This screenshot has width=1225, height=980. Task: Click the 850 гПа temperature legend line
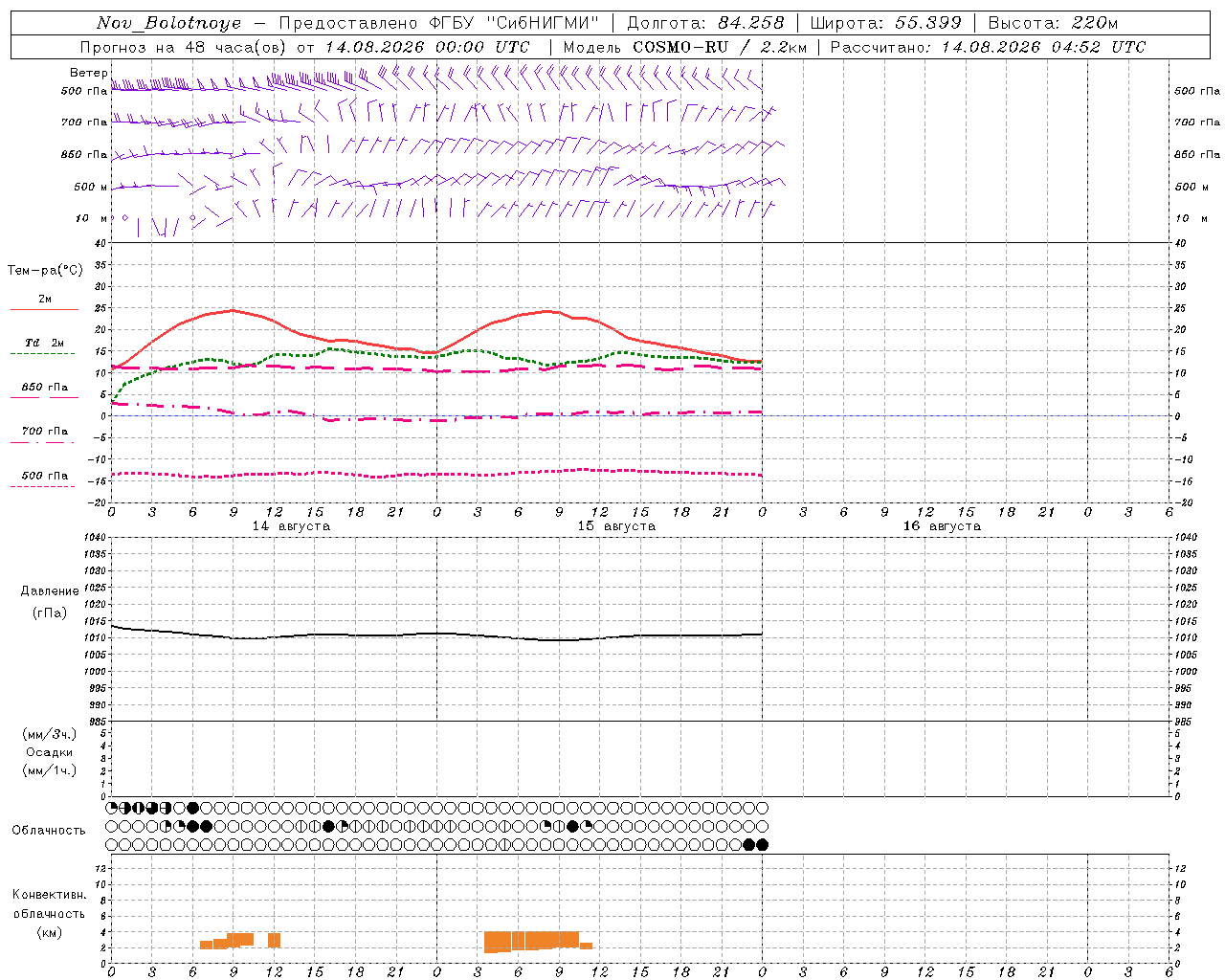(44, 397)
